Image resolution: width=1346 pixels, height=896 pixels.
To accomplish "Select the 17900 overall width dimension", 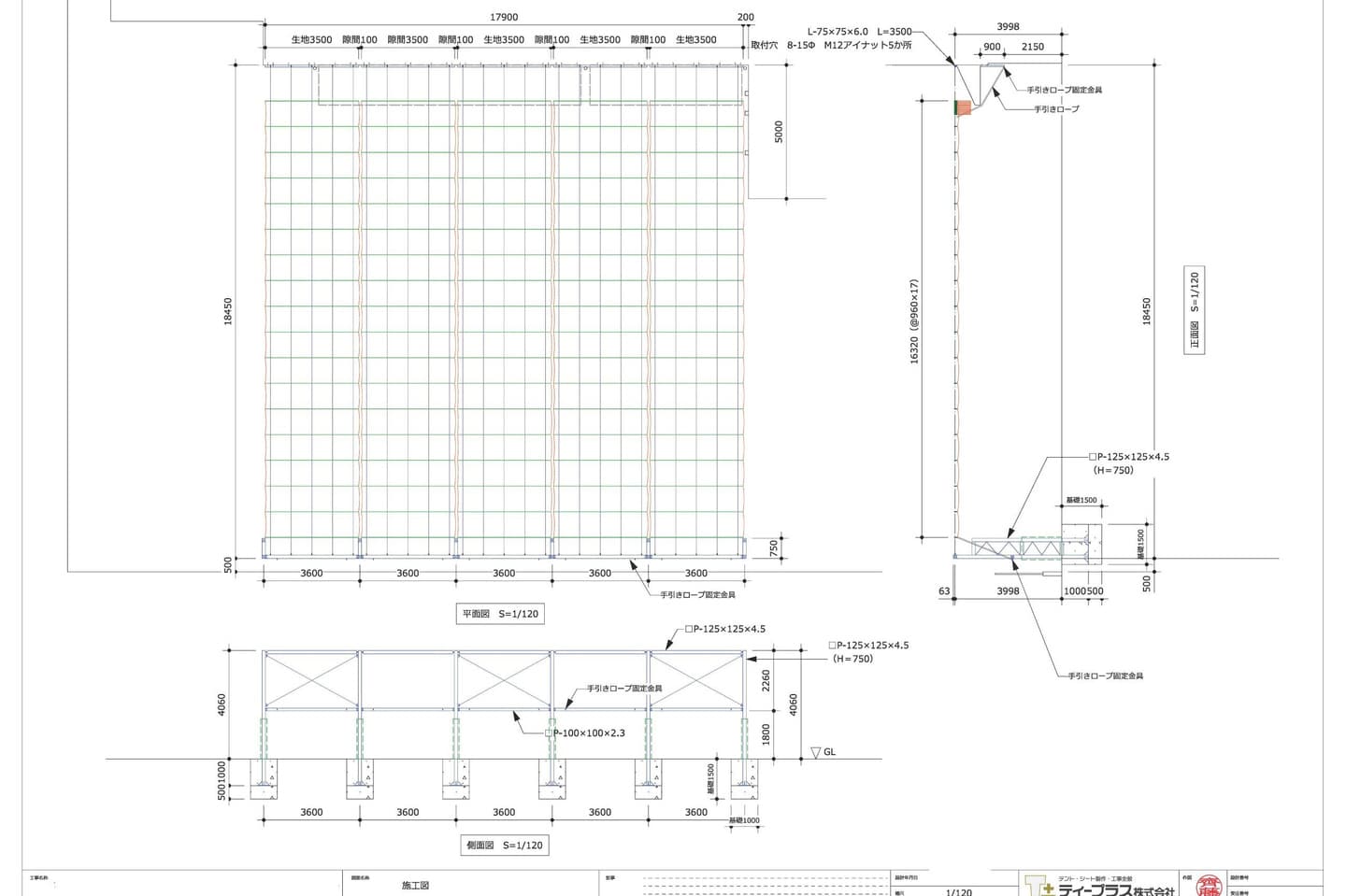I will pyautogui.click(x=504, y=17).
